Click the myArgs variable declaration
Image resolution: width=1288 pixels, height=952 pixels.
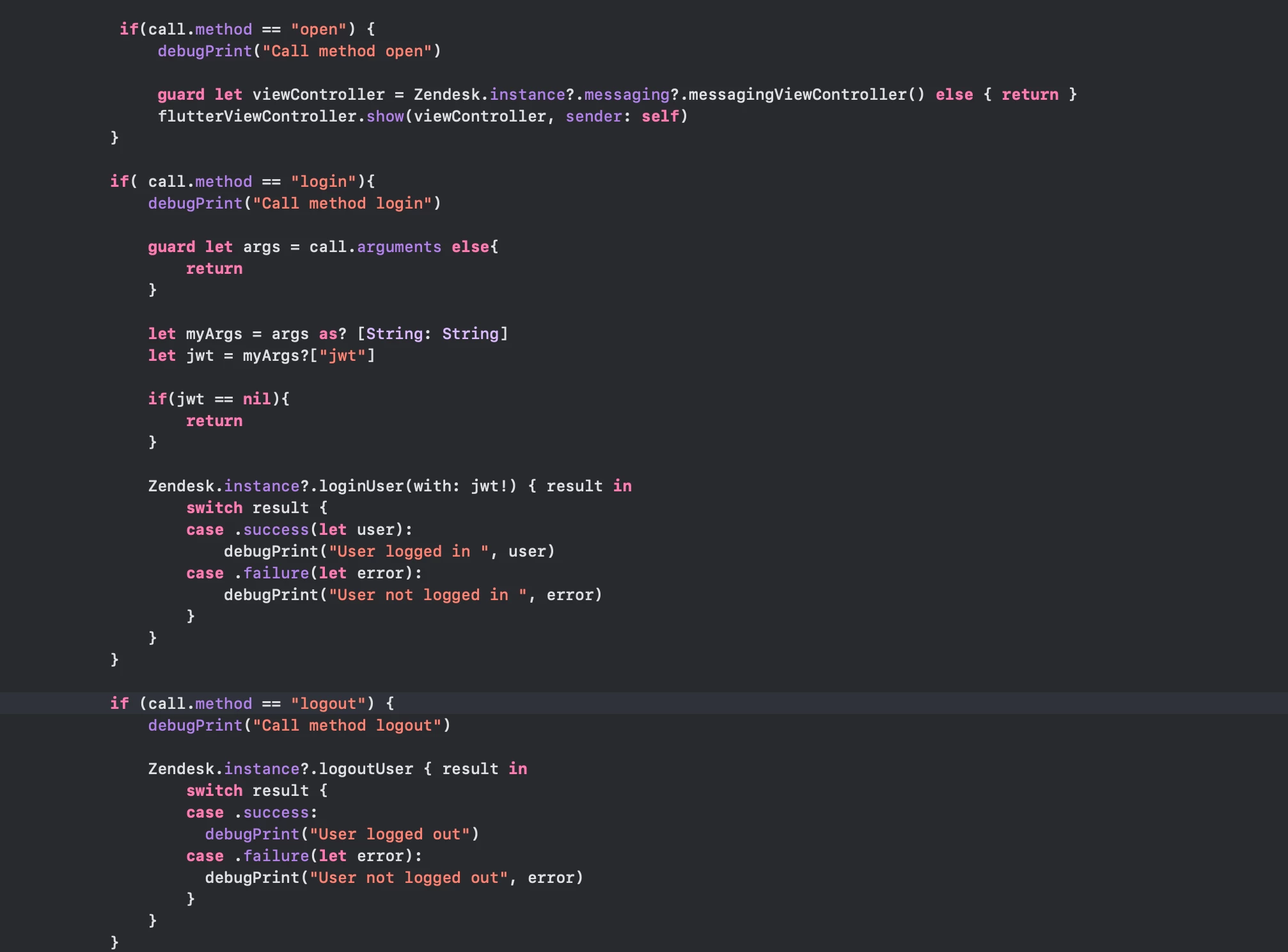pyautogui.click(x=214, y=334)
